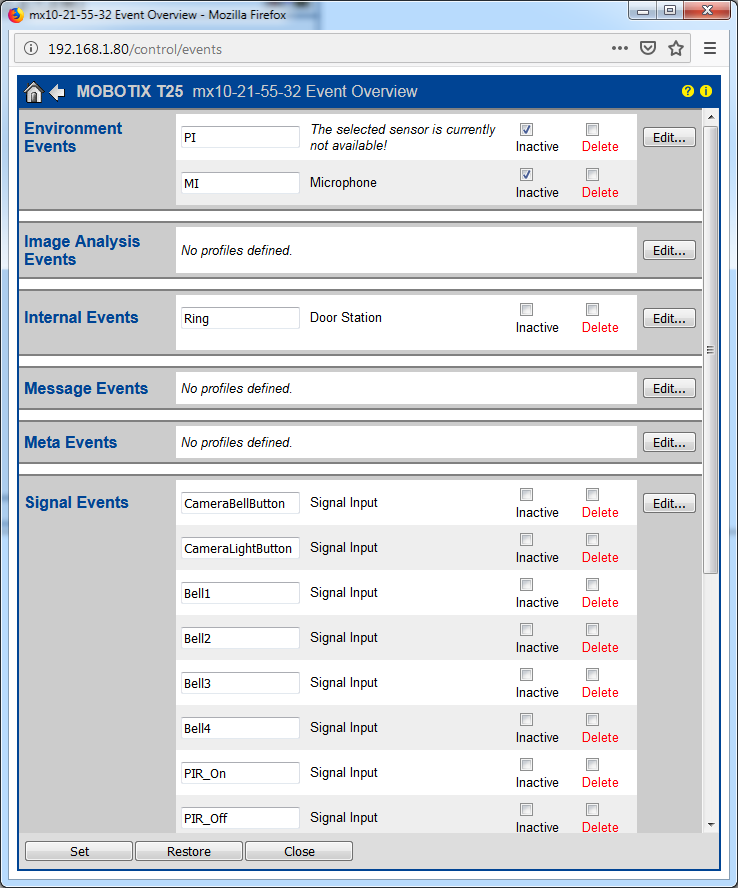The width and height of the screenshot is (738, 888).
Task: Set CameraBellButton event Inactive
Action: 526,494
